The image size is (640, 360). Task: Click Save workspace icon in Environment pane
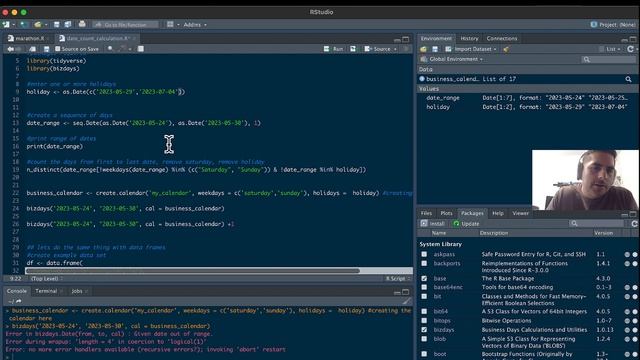(435, 49)
